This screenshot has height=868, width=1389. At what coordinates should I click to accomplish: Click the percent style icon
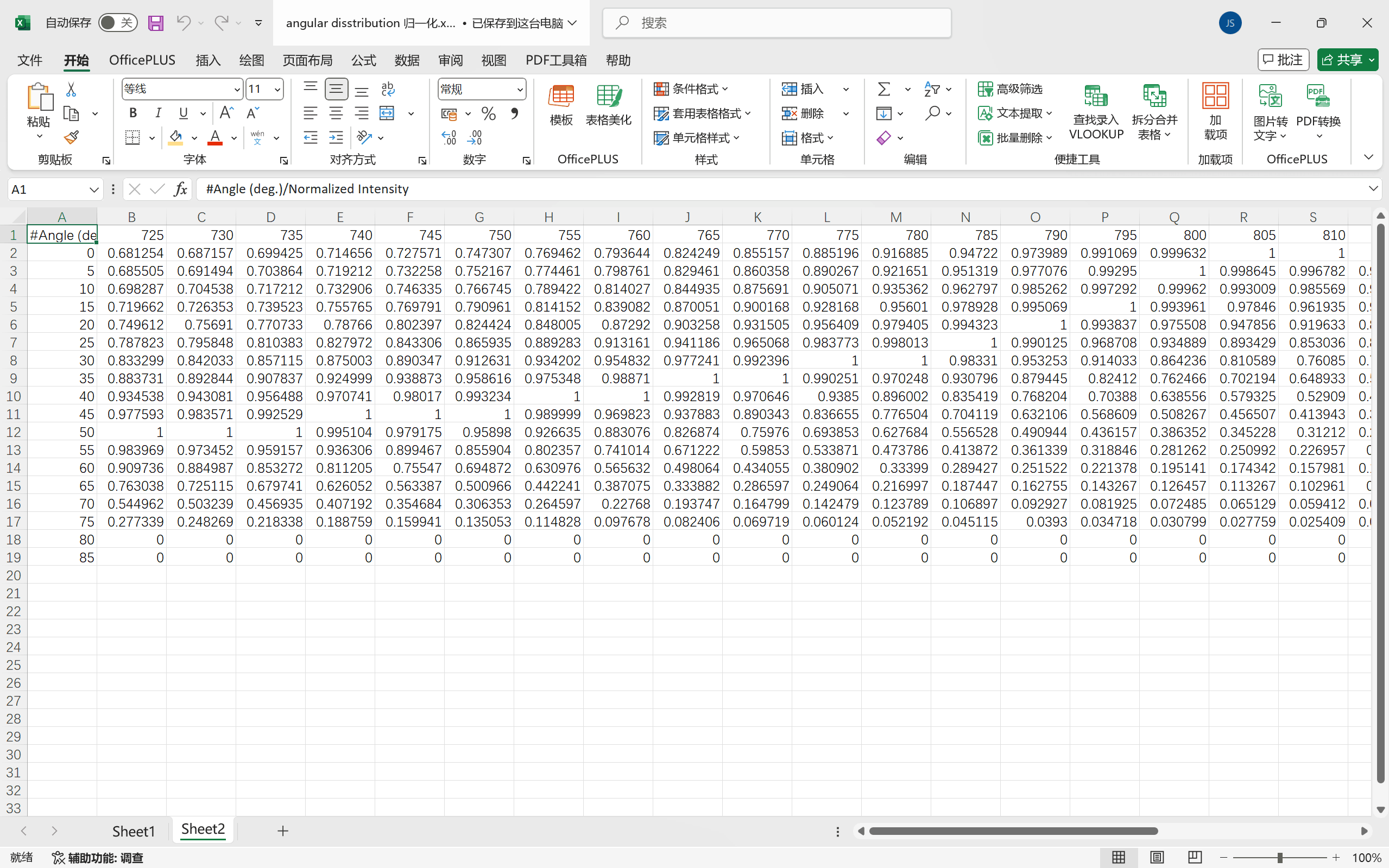pyautogui.click(x=489, y=113)
